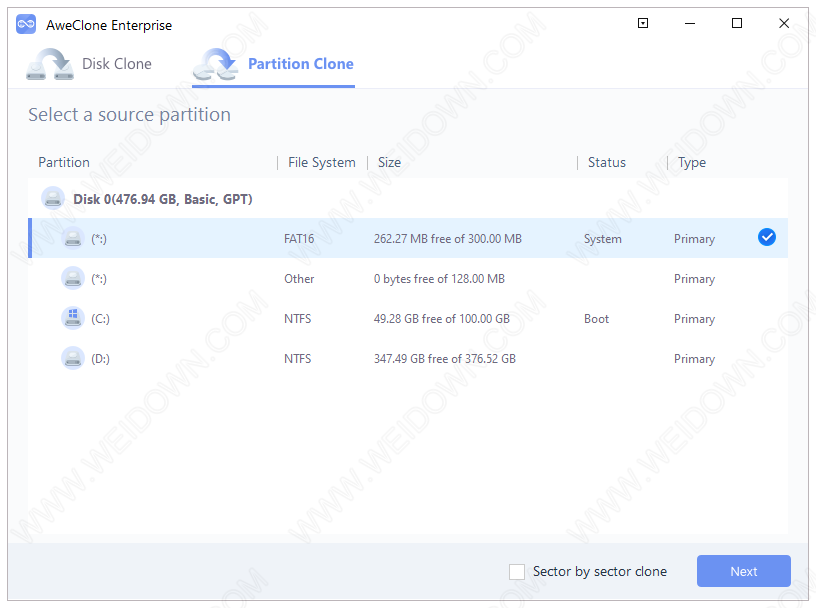The image size is (816, 608).
Task: Click the Other file system cell
Action: click(299, 279)
